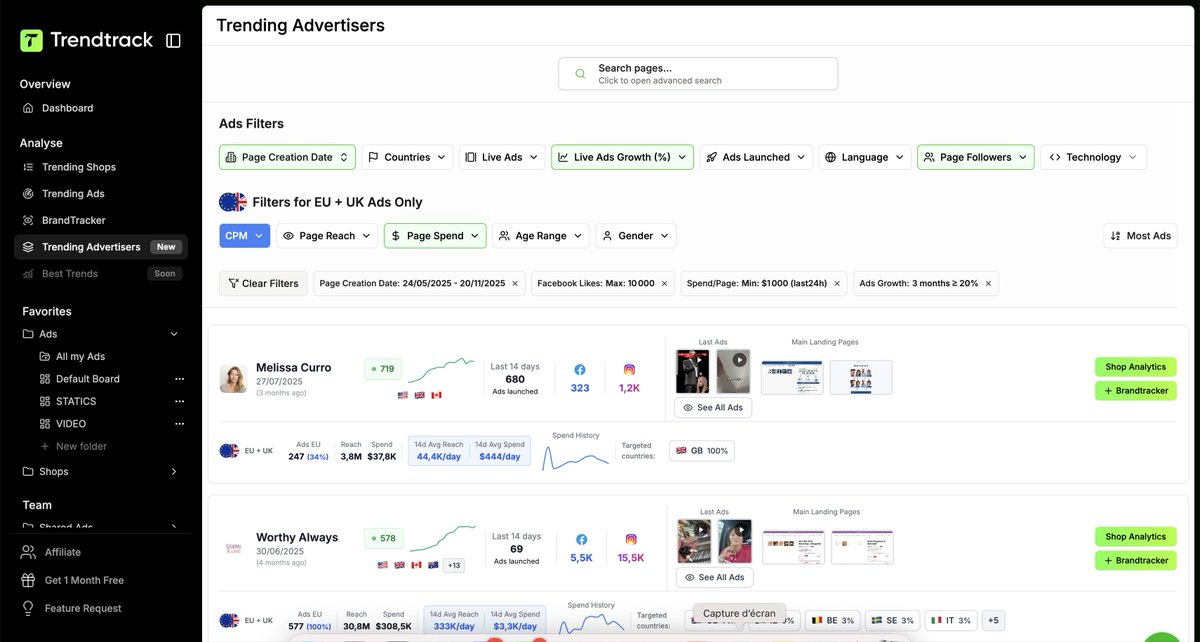The image size is (1200, 642).
Task: Remove Page Creation Date filter chip
Action: pyautogui.click(x=515, y=284)
